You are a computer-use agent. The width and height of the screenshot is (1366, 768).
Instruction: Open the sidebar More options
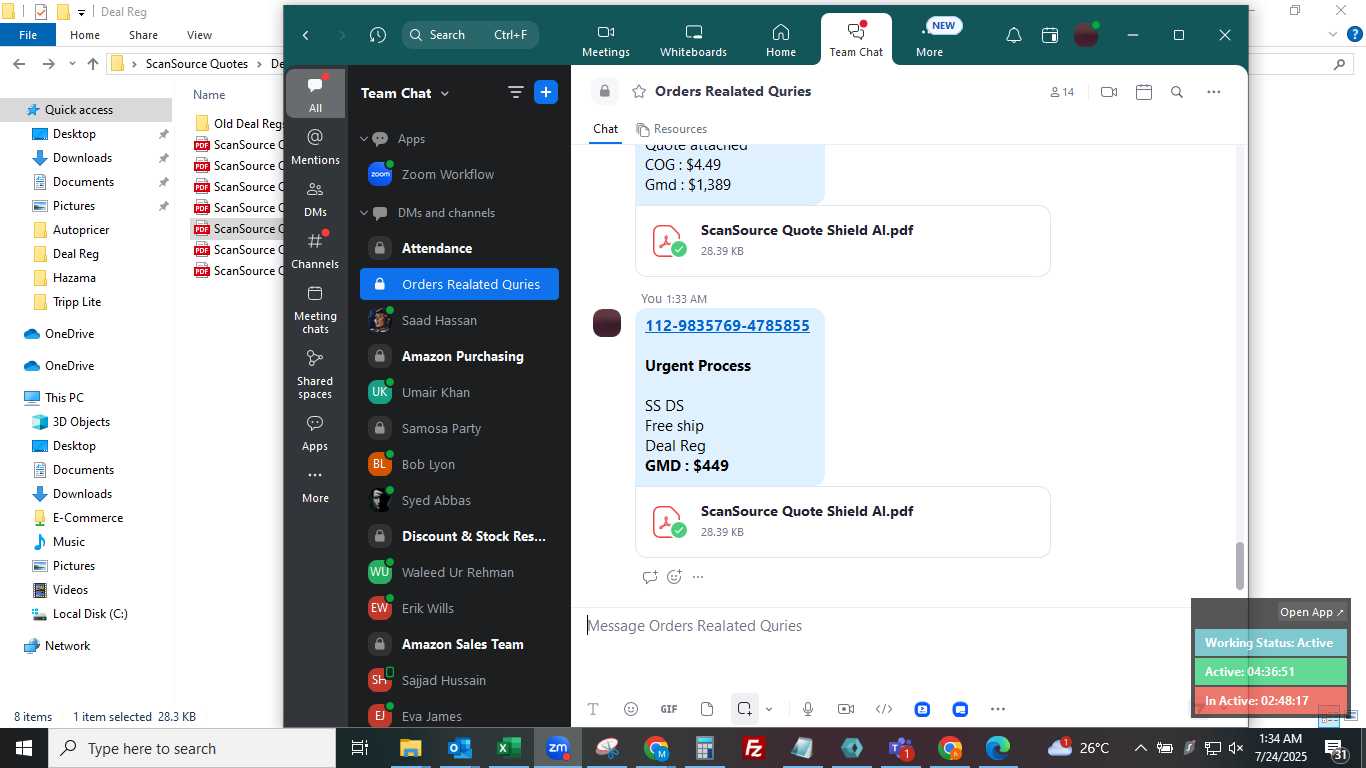(x=315, y=485)
